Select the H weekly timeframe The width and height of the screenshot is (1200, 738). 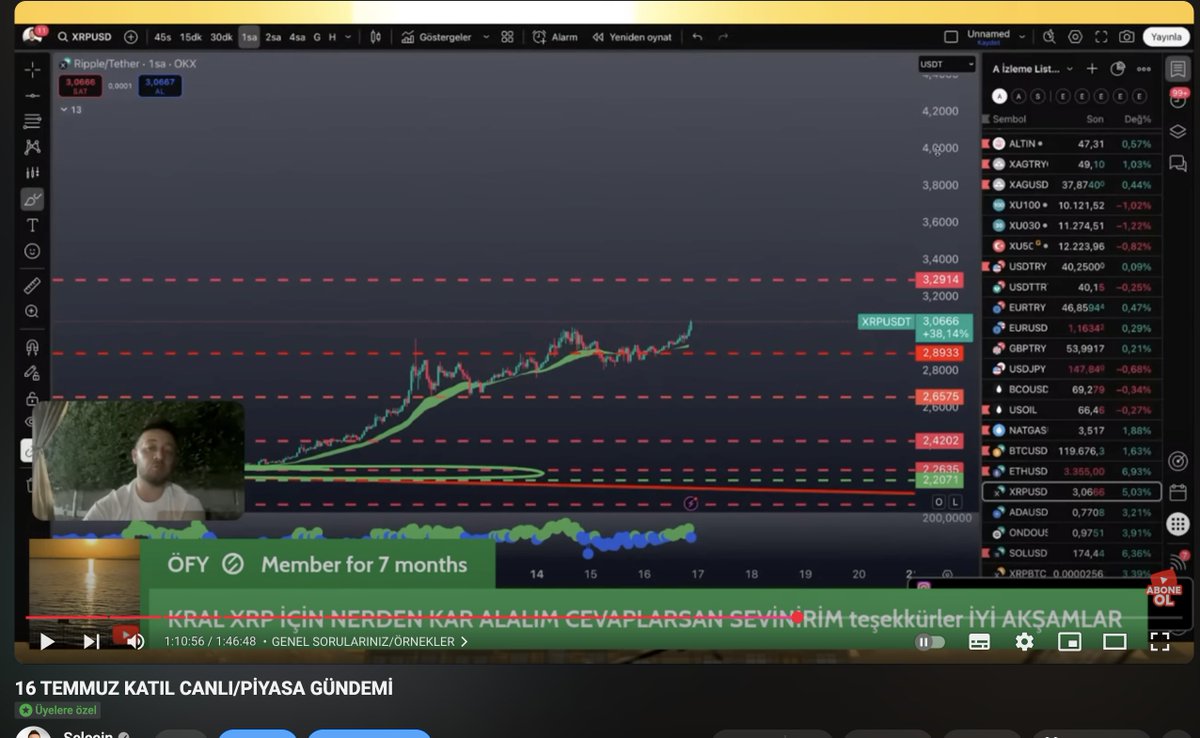[x=333, y=37]
